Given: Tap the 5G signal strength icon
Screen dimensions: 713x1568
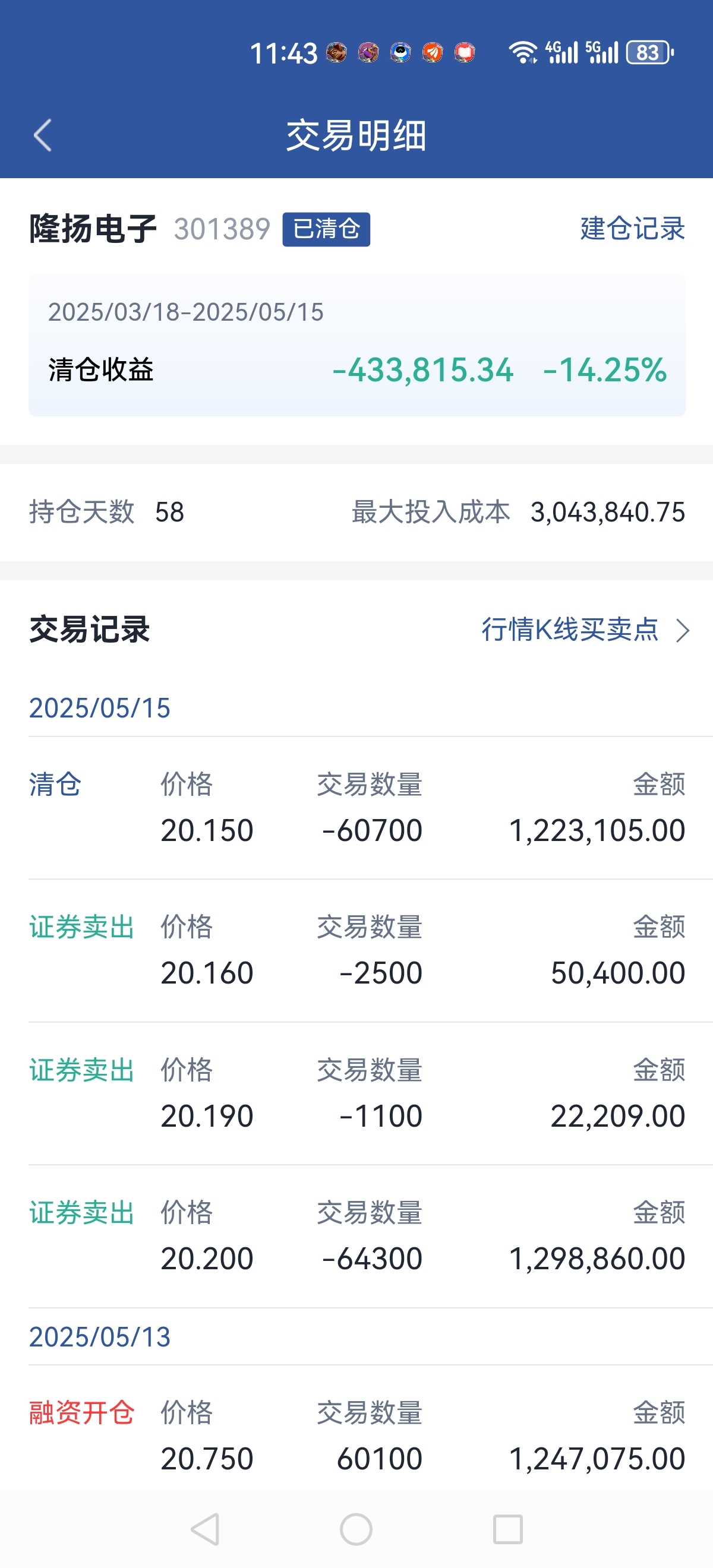Looking at the screenshot, I should click(601, 52).
